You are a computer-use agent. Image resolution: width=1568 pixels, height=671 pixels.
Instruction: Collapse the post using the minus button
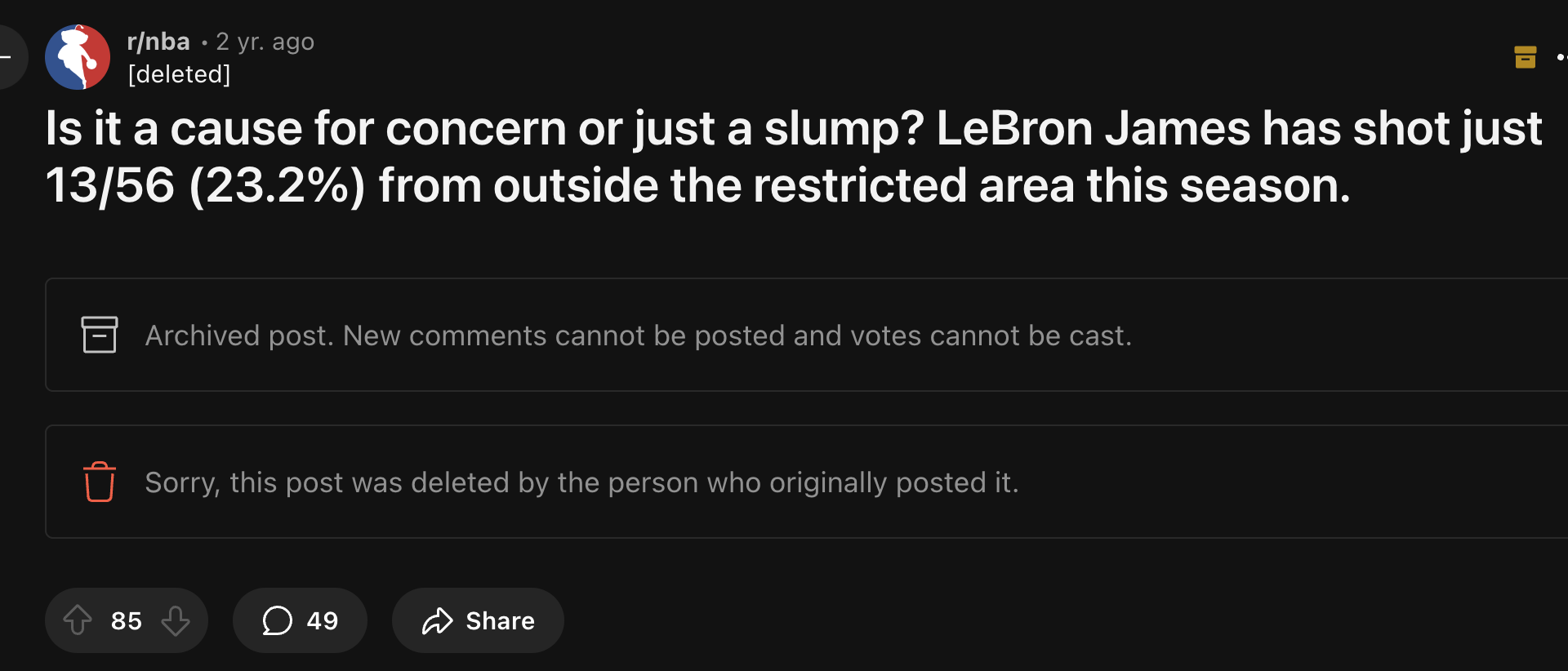click(x=7, y=57)
